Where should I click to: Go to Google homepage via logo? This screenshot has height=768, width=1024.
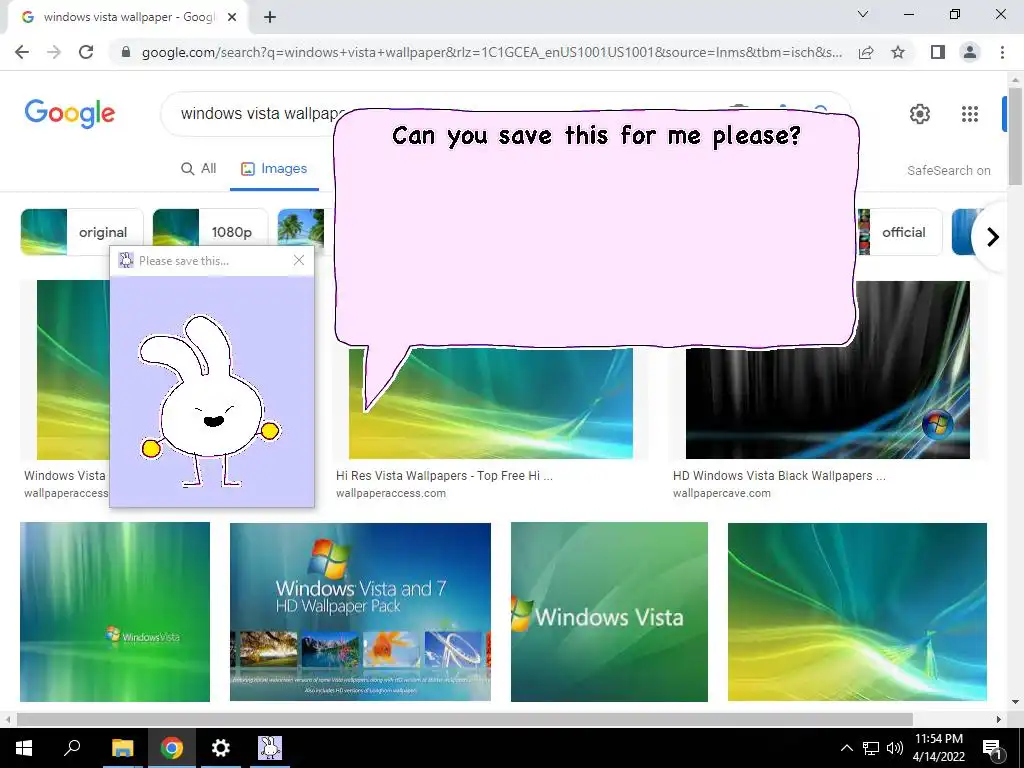70,114
